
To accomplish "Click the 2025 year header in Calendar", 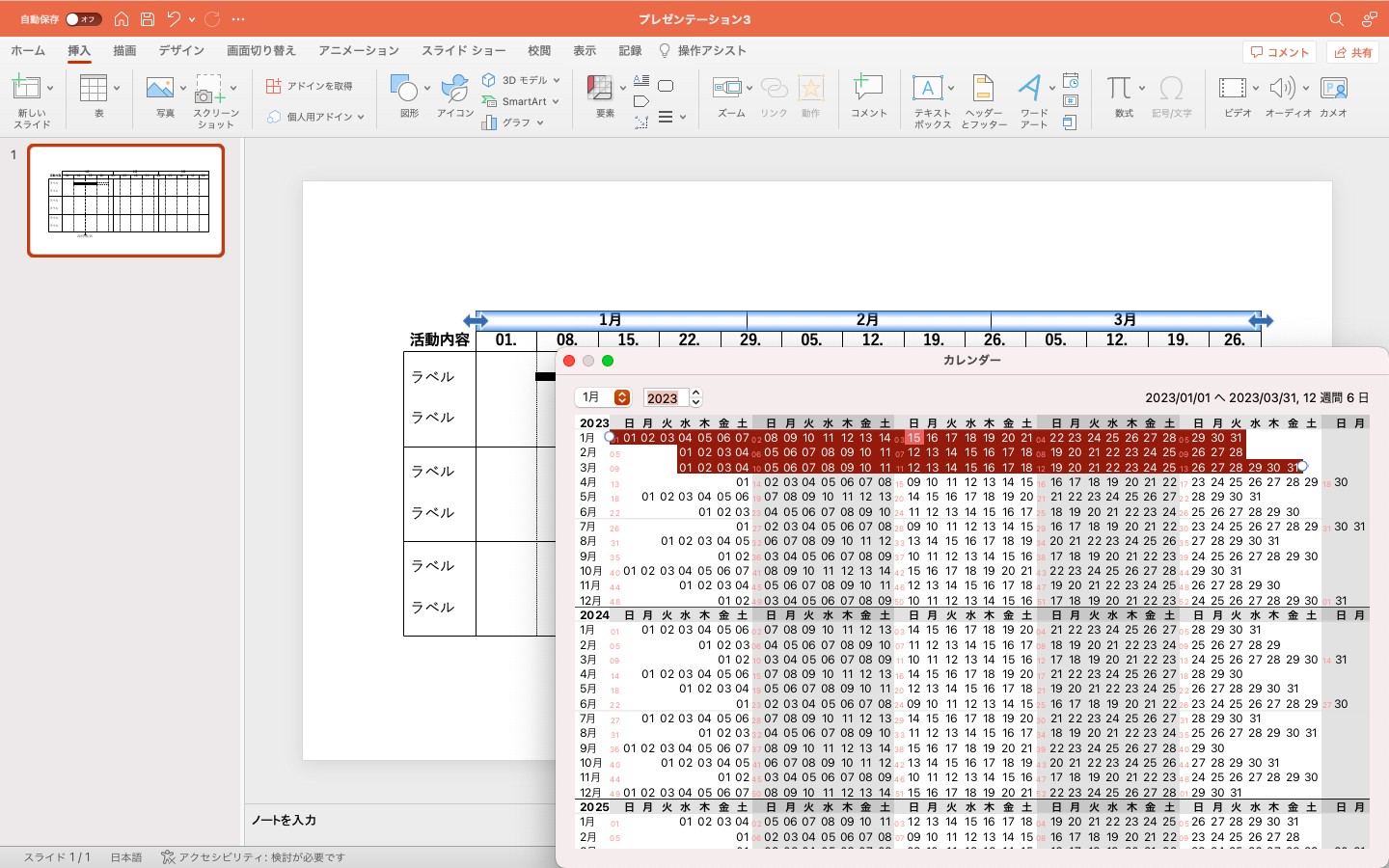I will 594,806.
